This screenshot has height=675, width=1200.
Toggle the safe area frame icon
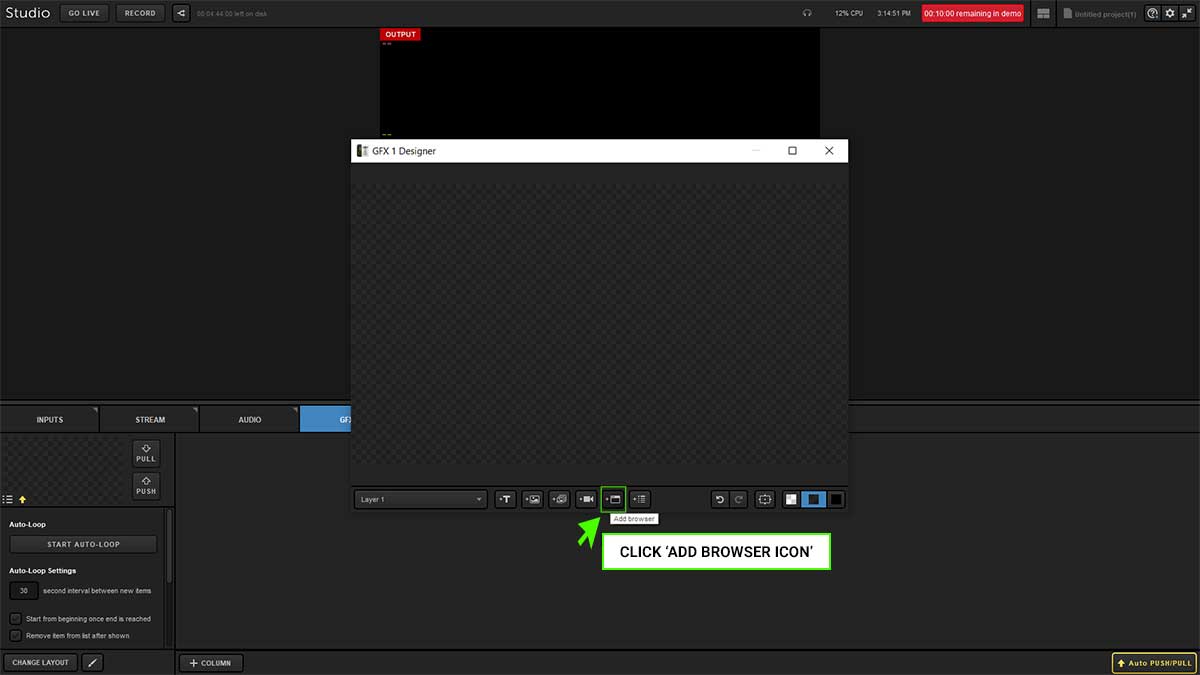pyautogui.click(x=765, y=499)
